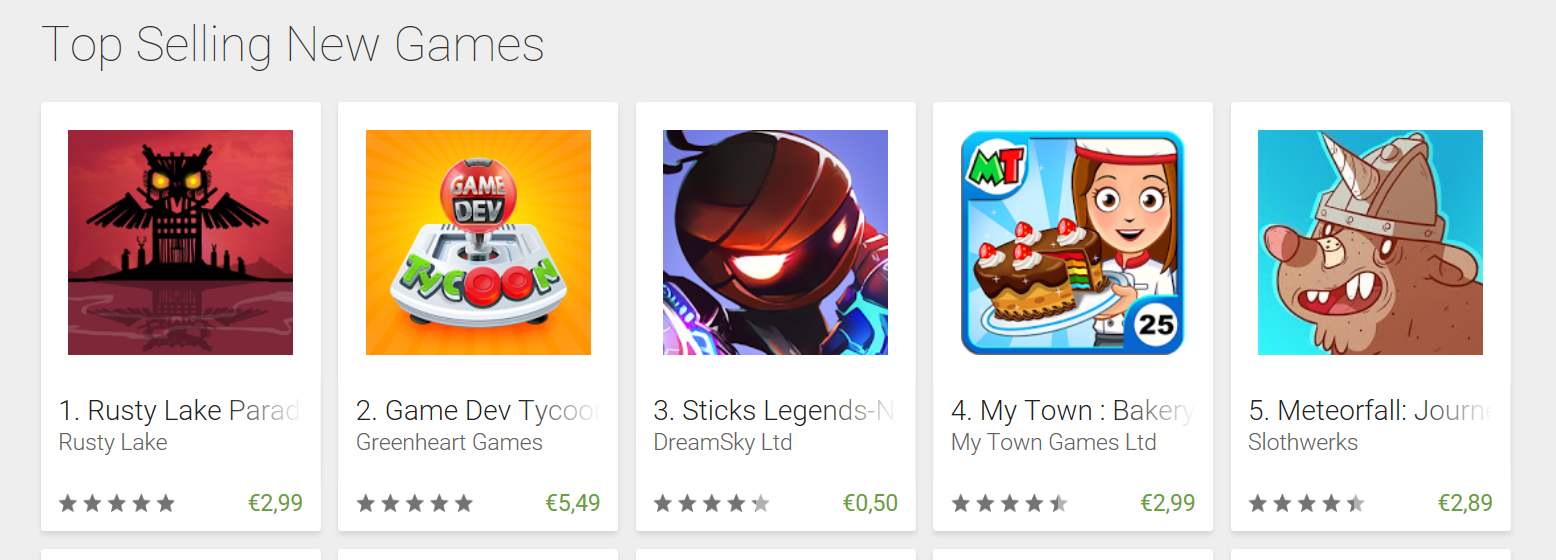Click the Game Dev Tycoon title
1556x560 pixels.
[478, 411]
